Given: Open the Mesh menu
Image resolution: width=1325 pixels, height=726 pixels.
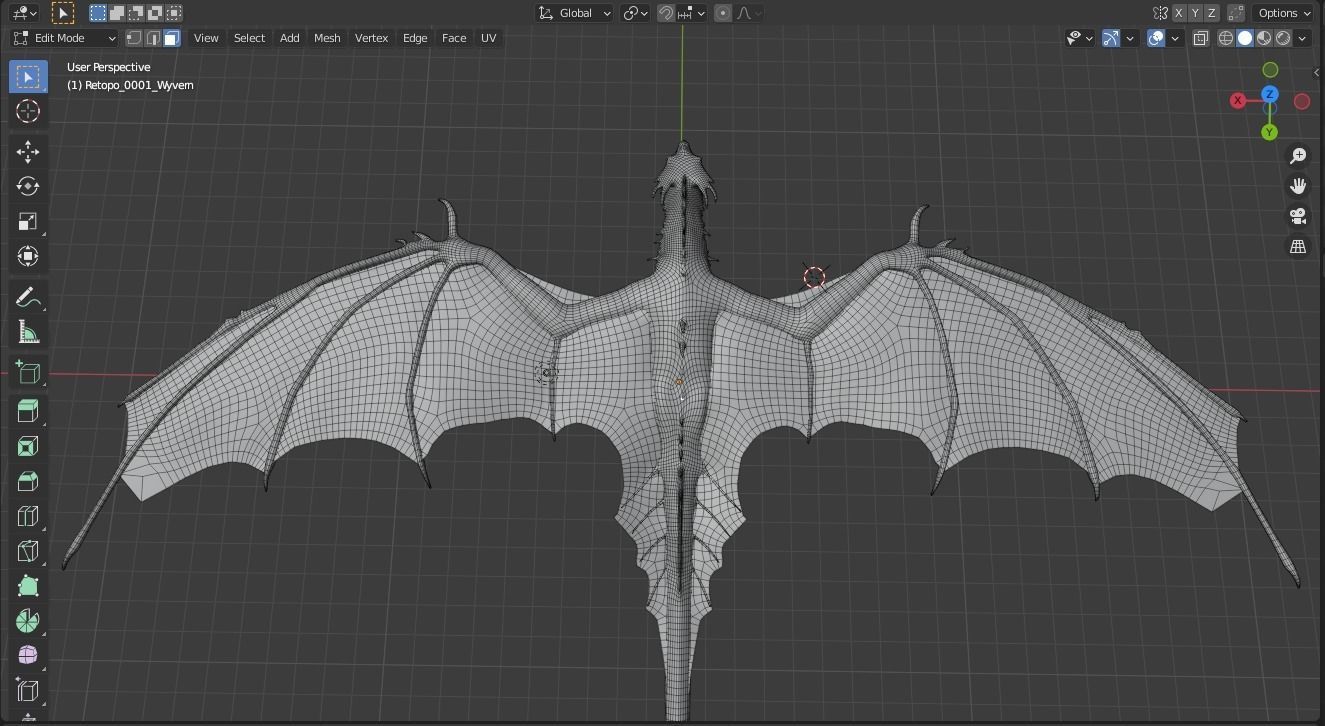Looking at the screenshot, I should point(327,38).
